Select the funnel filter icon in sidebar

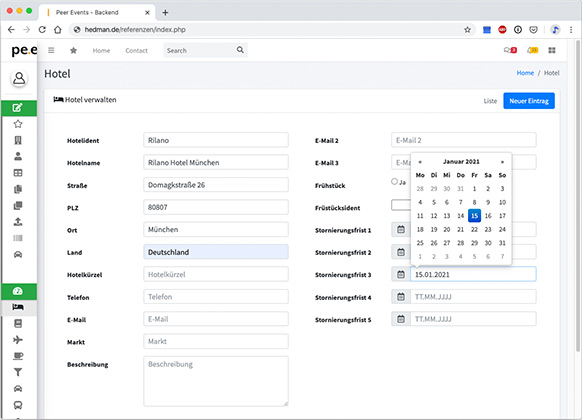17,372
